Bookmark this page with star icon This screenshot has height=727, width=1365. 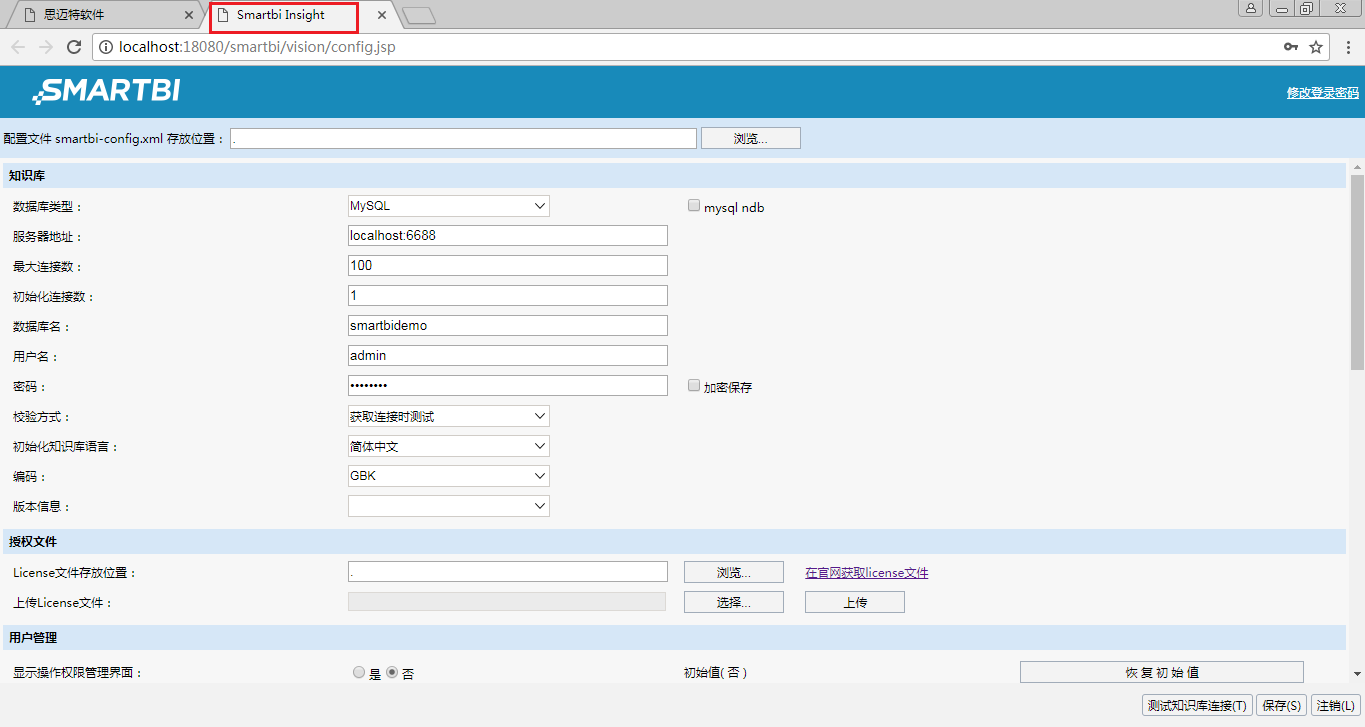click(x=1316, y=47)
